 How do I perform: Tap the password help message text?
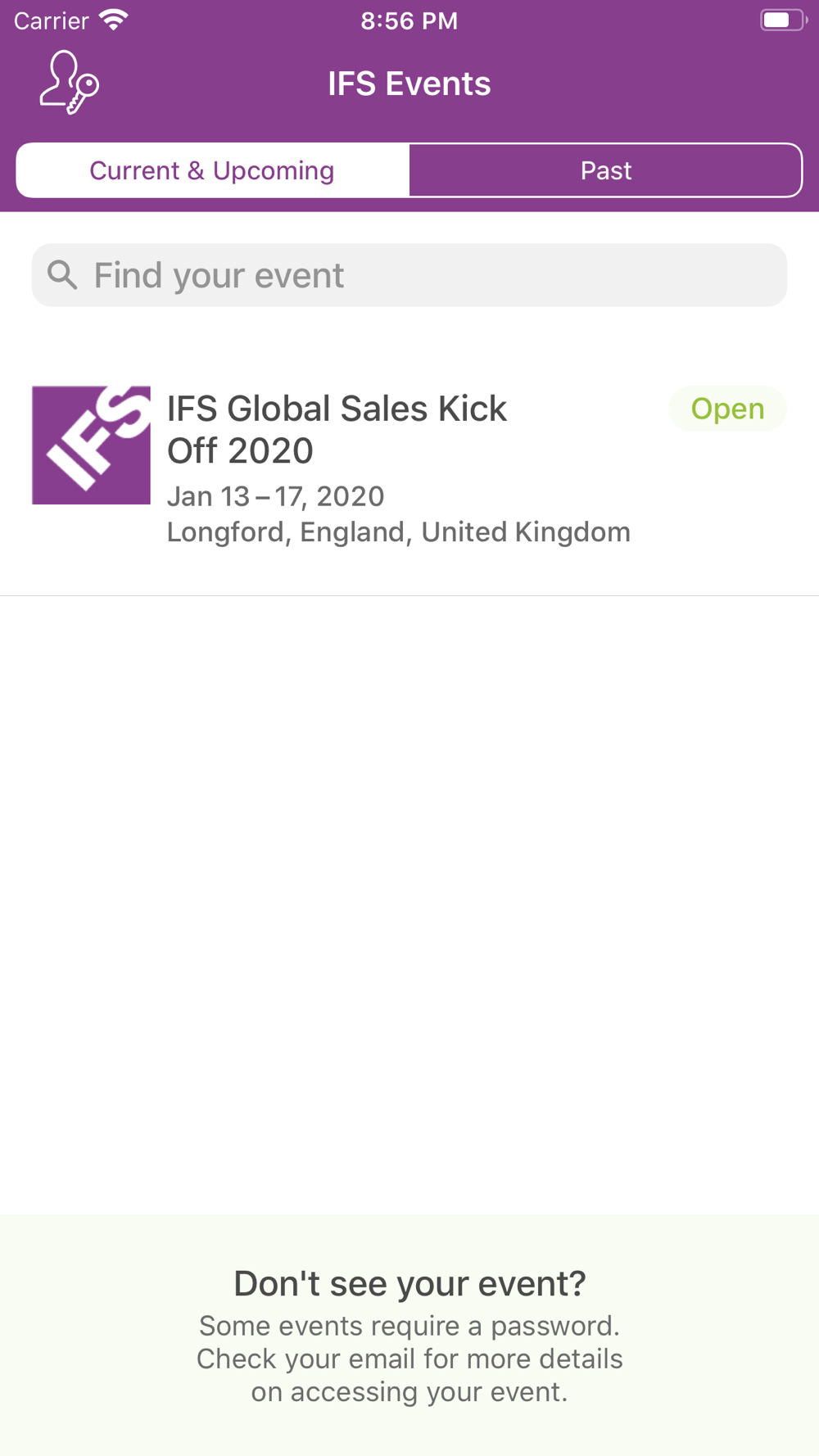(409, 1359)
